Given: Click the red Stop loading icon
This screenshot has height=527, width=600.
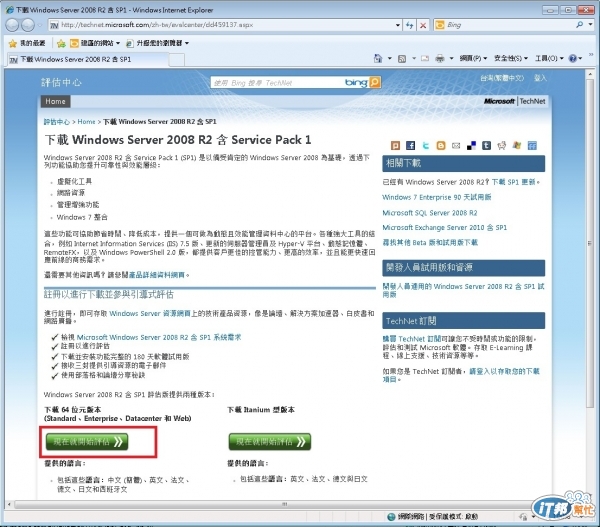Looking at the screenshot, I should (x=423, y=25).
